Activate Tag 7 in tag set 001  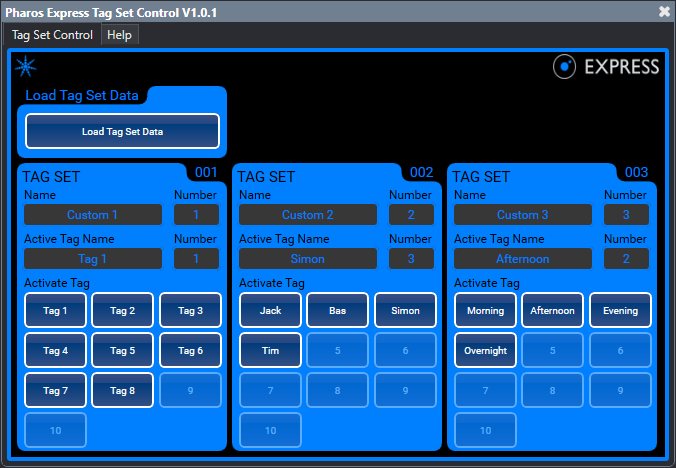[55, 390]
